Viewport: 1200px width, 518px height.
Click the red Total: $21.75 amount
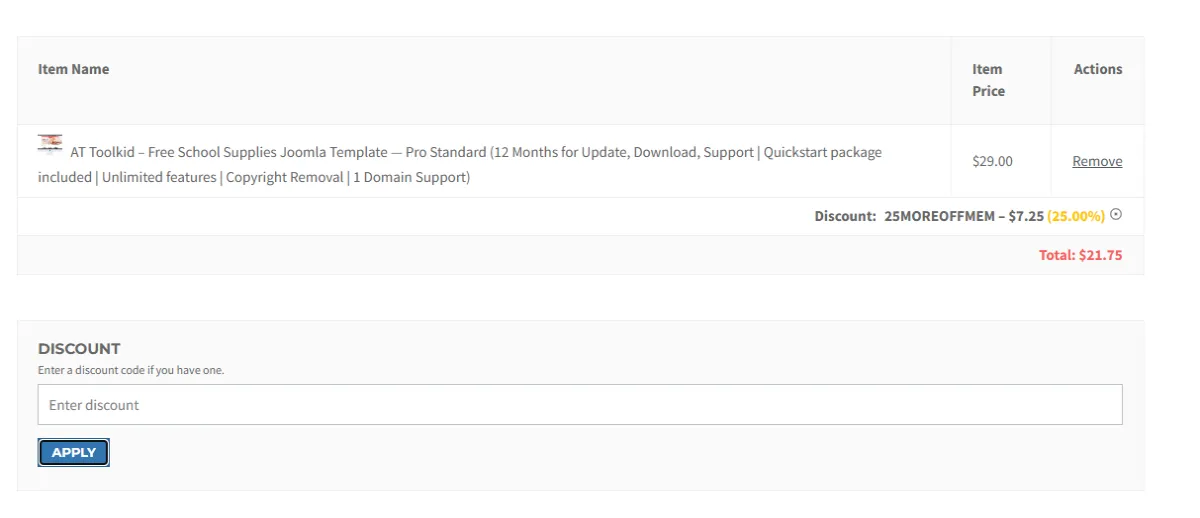coord(1080,255)
